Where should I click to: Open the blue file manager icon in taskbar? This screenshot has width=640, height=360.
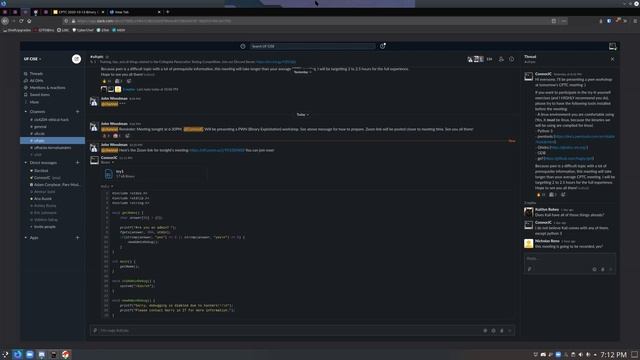coord(29,354)
